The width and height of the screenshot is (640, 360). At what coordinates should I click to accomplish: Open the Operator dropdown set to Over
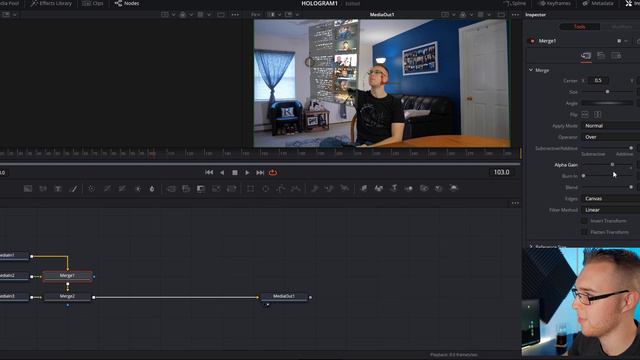tap(611, 137)
